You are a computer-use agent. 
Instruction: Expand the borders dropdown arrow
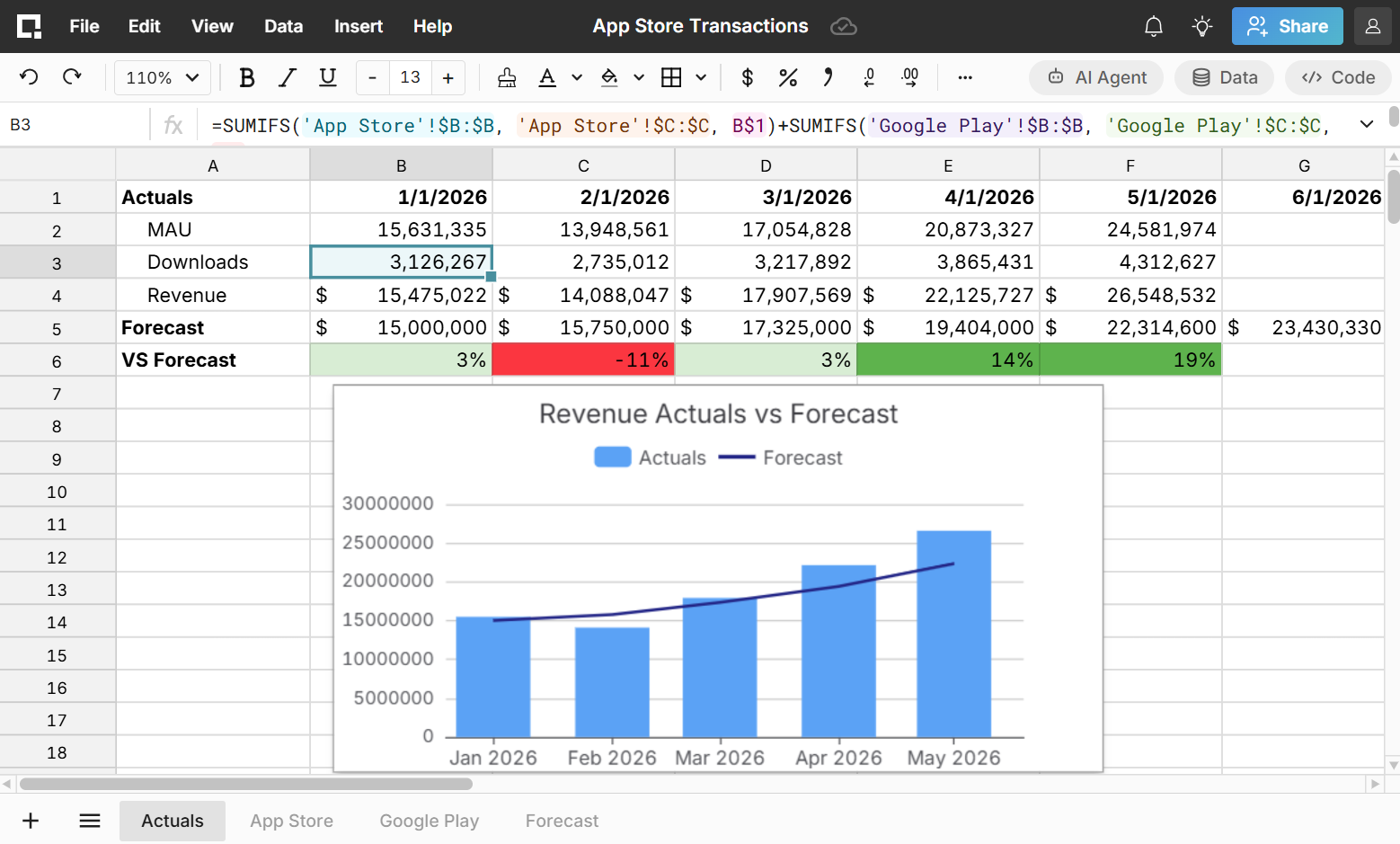701,77
